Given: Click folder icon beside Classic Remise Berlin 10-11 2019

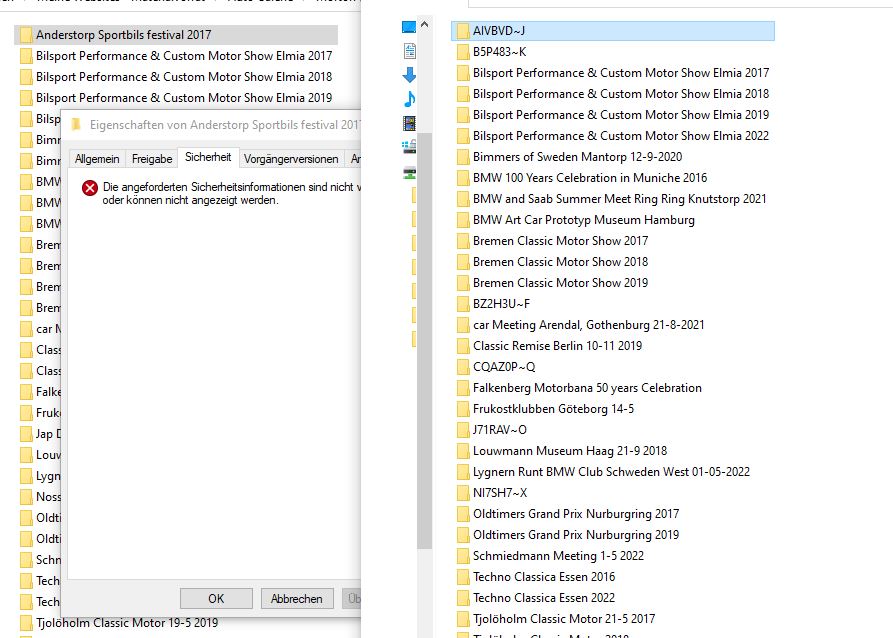Looking at the screenshot, I should [463, 346].
